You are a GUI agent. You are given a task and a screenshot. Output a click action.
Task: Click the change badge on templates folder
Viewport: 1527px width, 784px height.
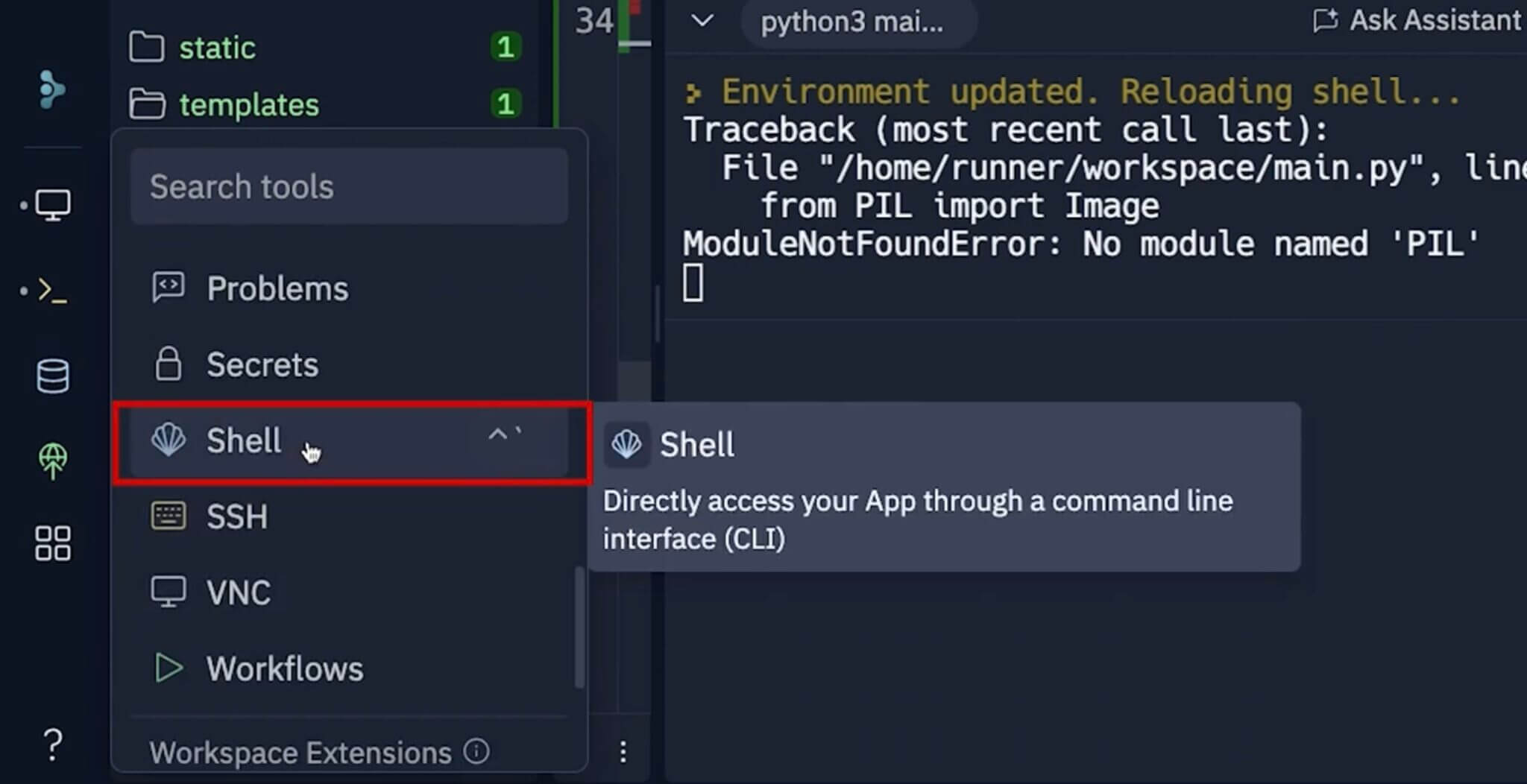click(x=506, y=104)
